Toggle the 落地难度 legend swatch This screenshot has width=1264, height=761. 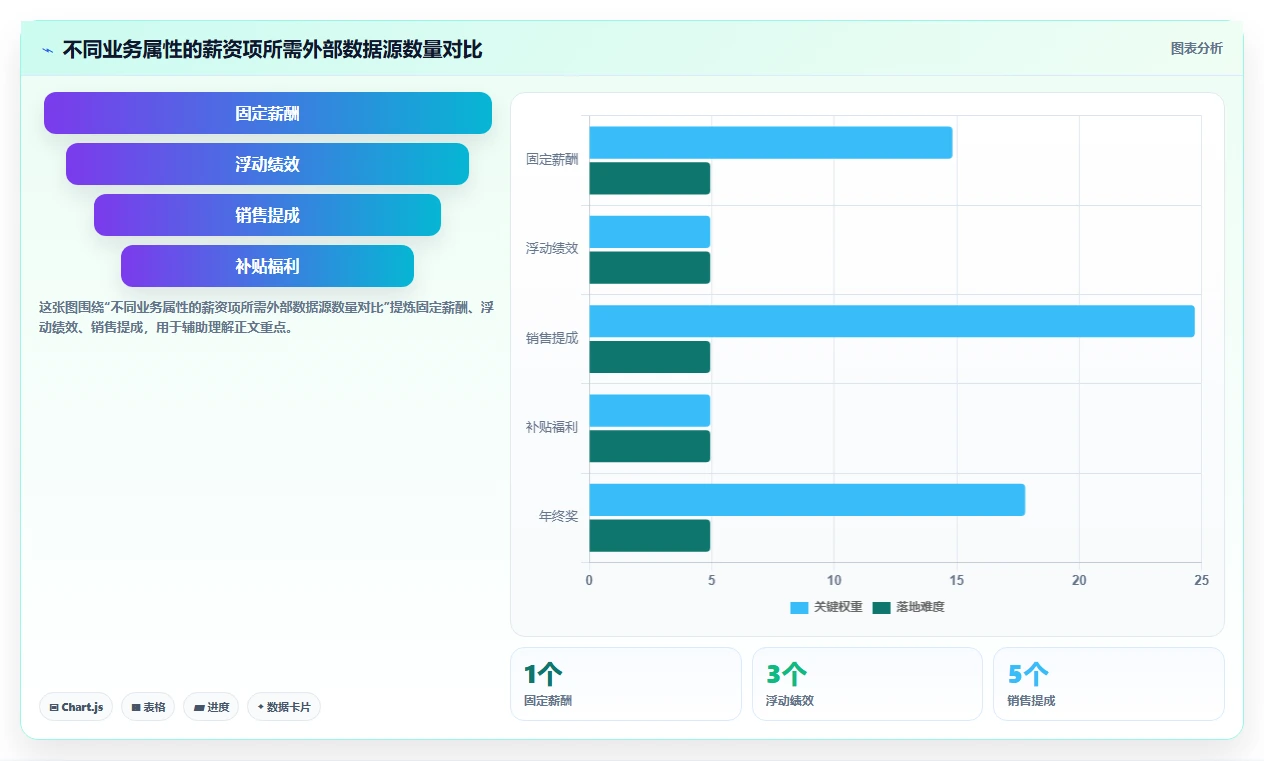coord(881,608)
